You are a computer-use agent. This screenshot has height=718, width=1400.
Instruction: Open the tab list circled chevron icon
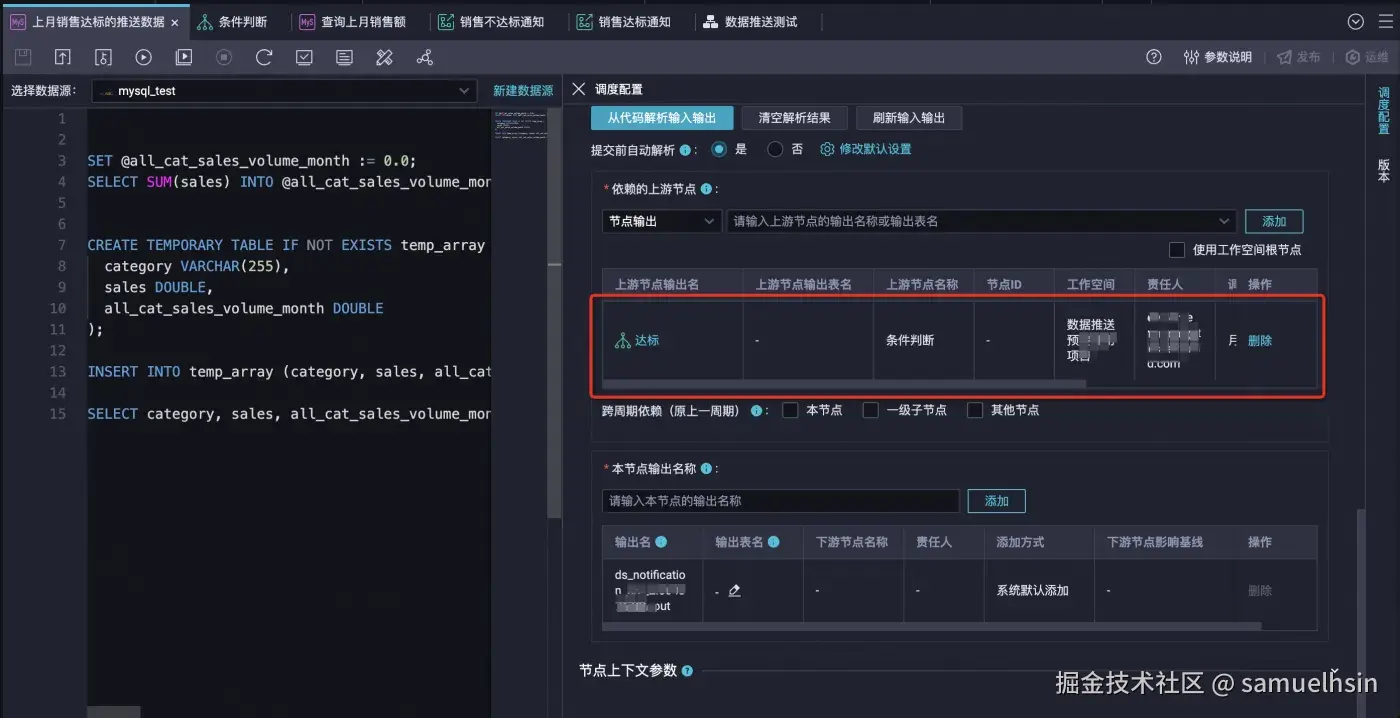1356,21
